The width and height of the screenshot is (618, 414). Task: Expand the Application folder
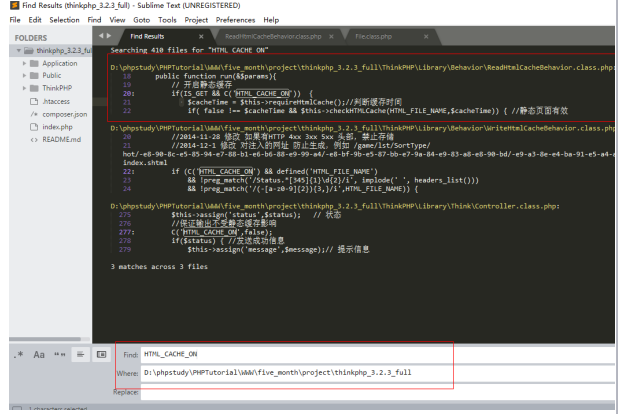(24, 63)
